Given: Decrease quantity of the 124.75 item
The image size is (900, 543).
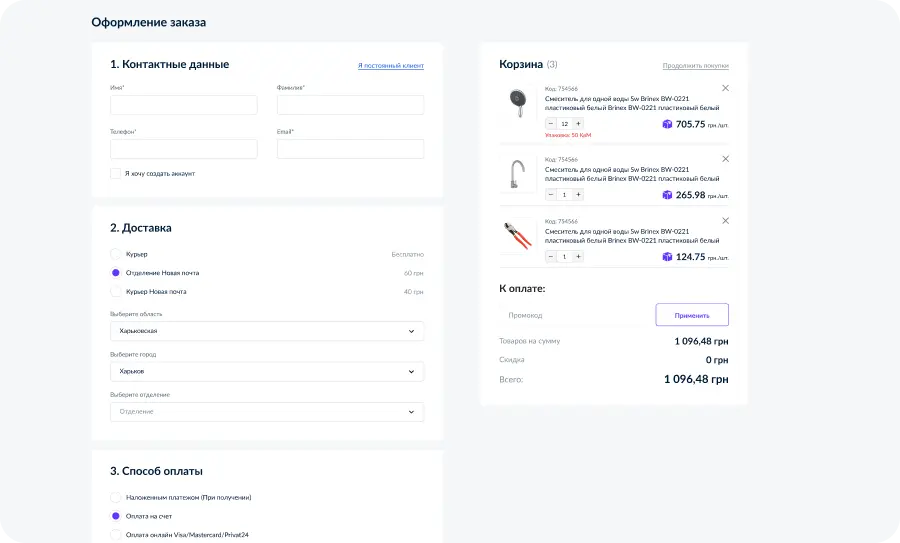Looking at the screenshot, I should [x=551, y=257].
